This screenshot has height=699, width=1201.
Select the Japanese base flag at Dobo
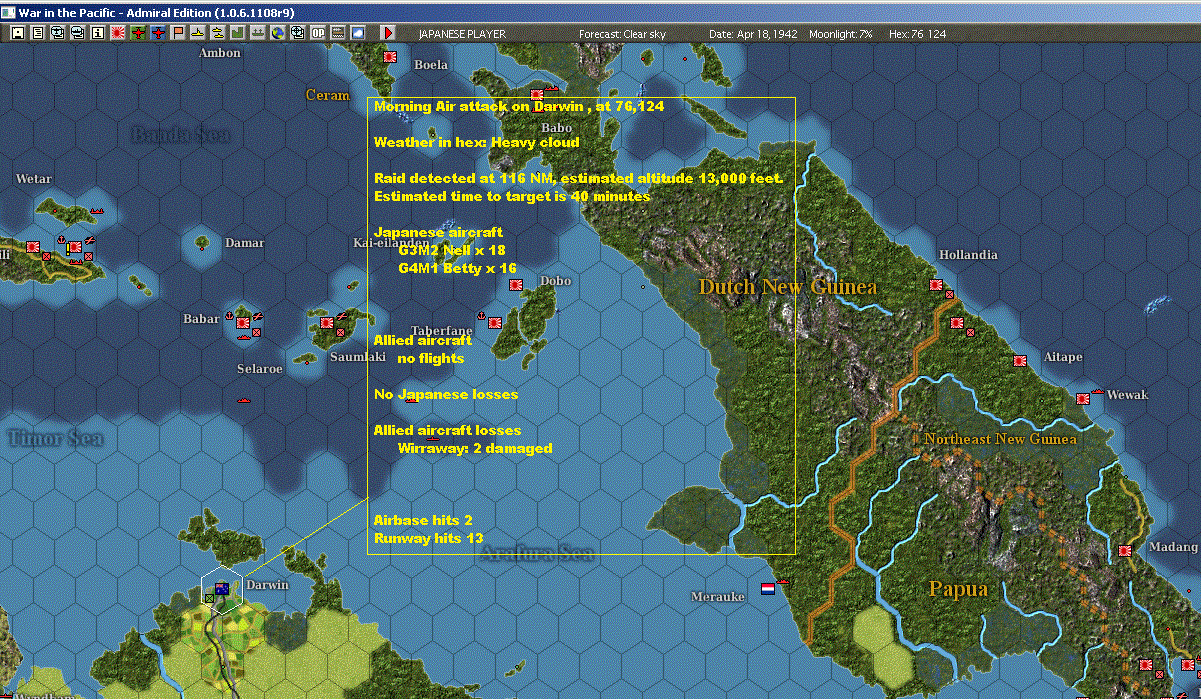pos(516,285)
